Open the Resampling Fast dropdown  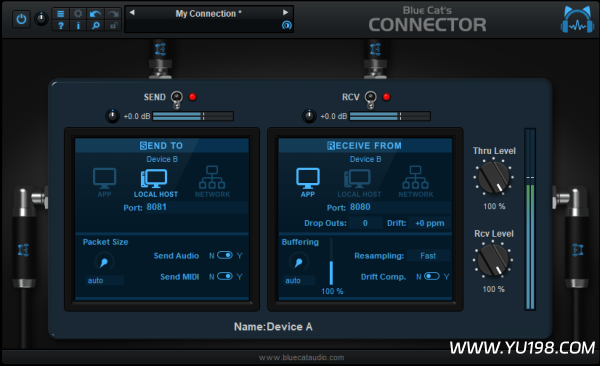point(428,255)
